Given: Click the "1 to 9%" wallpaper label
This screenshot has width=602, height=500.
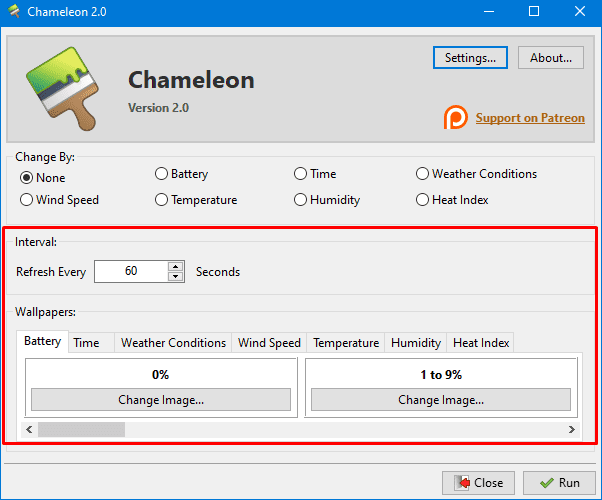Looking at the screenshot, I should click(441, 374).
